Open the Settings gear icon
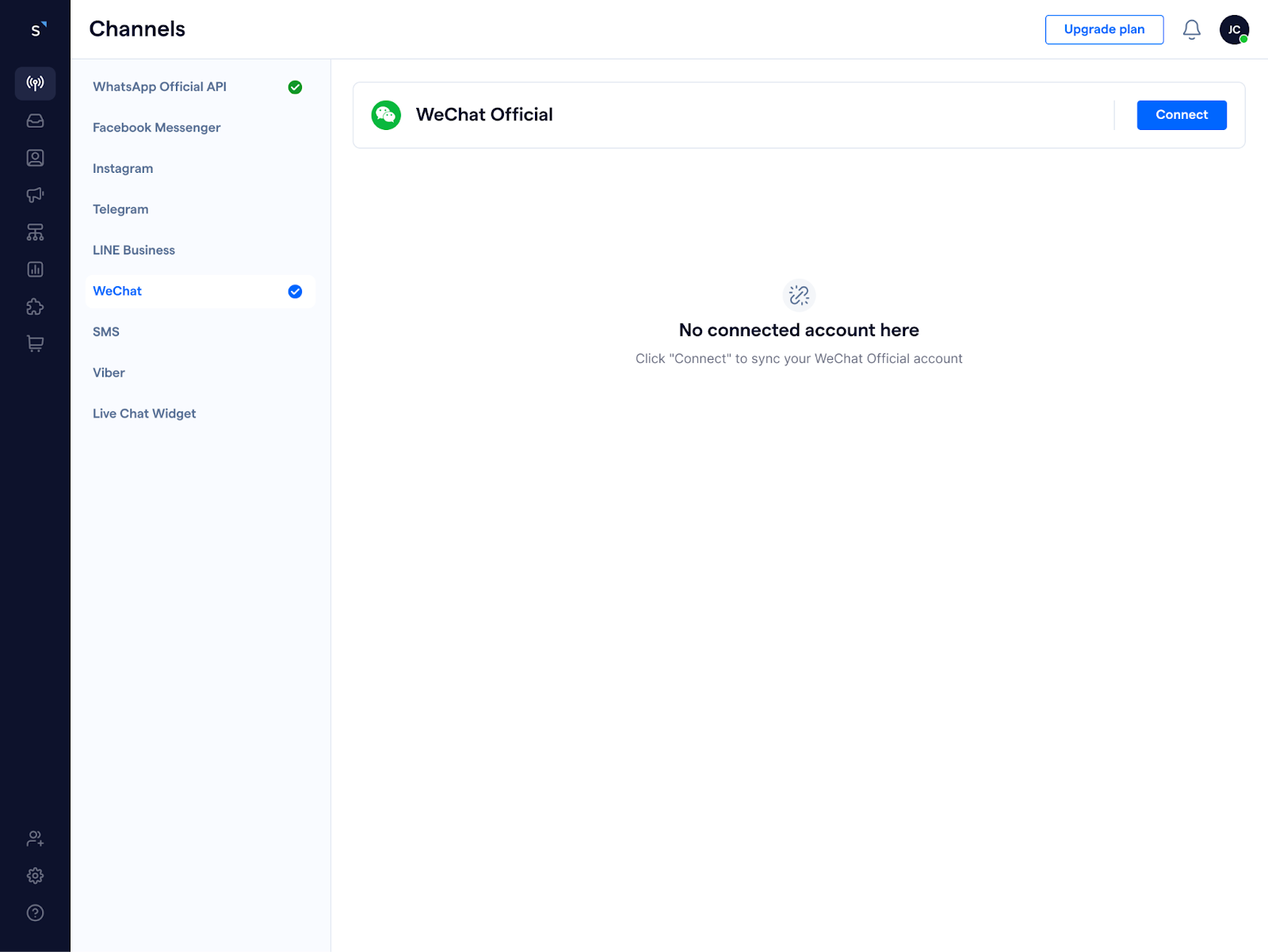This screenshot has height=952, width=1268. [x=35, y=875]
